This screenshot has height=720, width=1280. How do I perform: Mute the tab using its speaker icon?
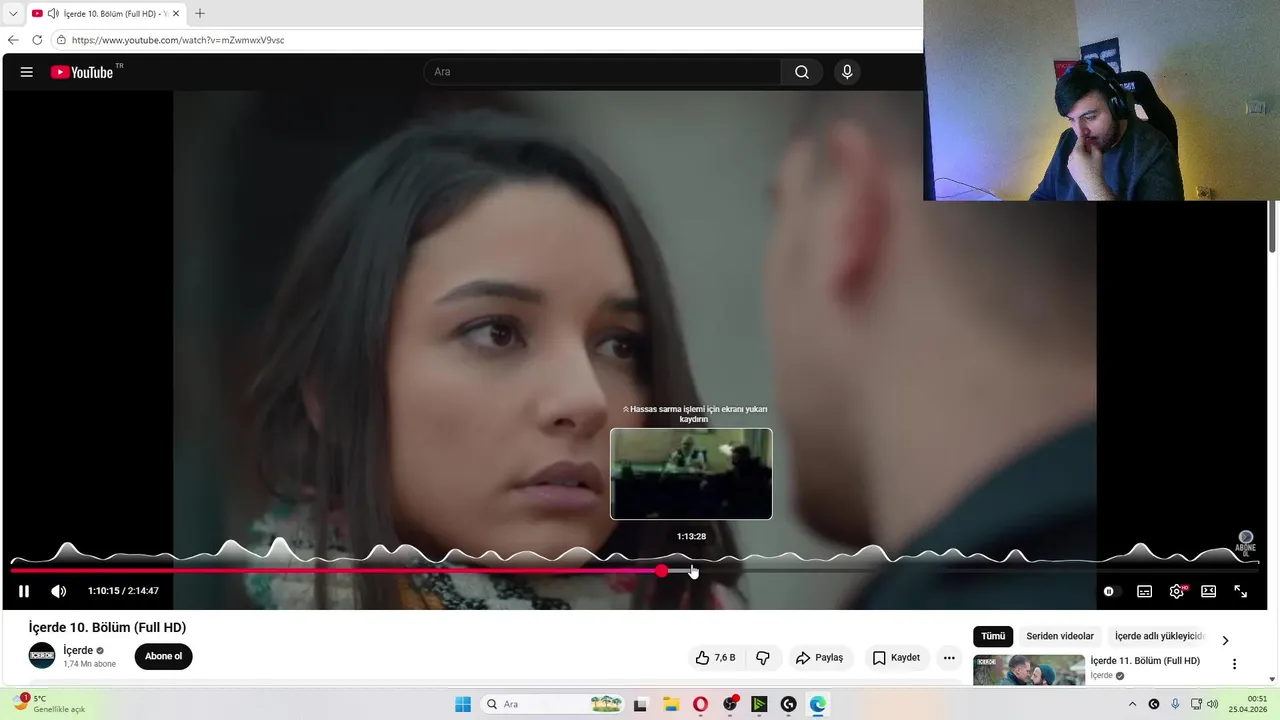(53, 13)
